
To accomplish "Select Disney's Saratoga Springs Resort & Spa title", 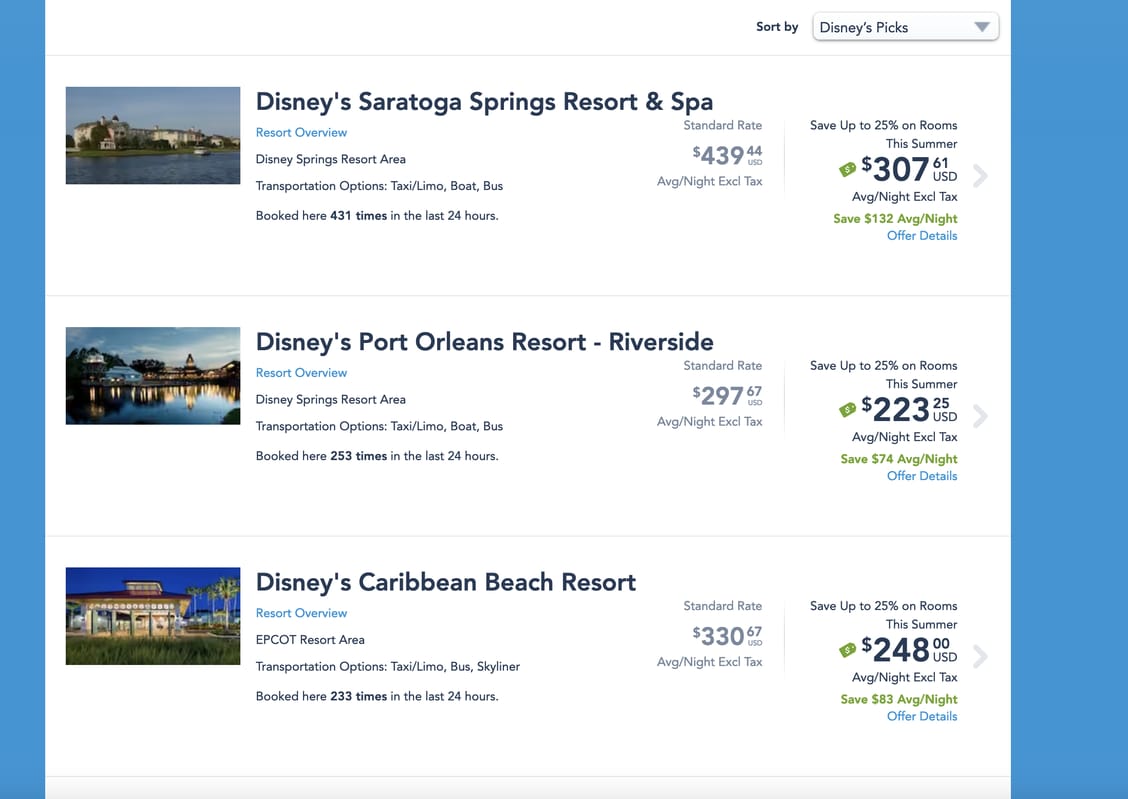I will tap(484, 102).
